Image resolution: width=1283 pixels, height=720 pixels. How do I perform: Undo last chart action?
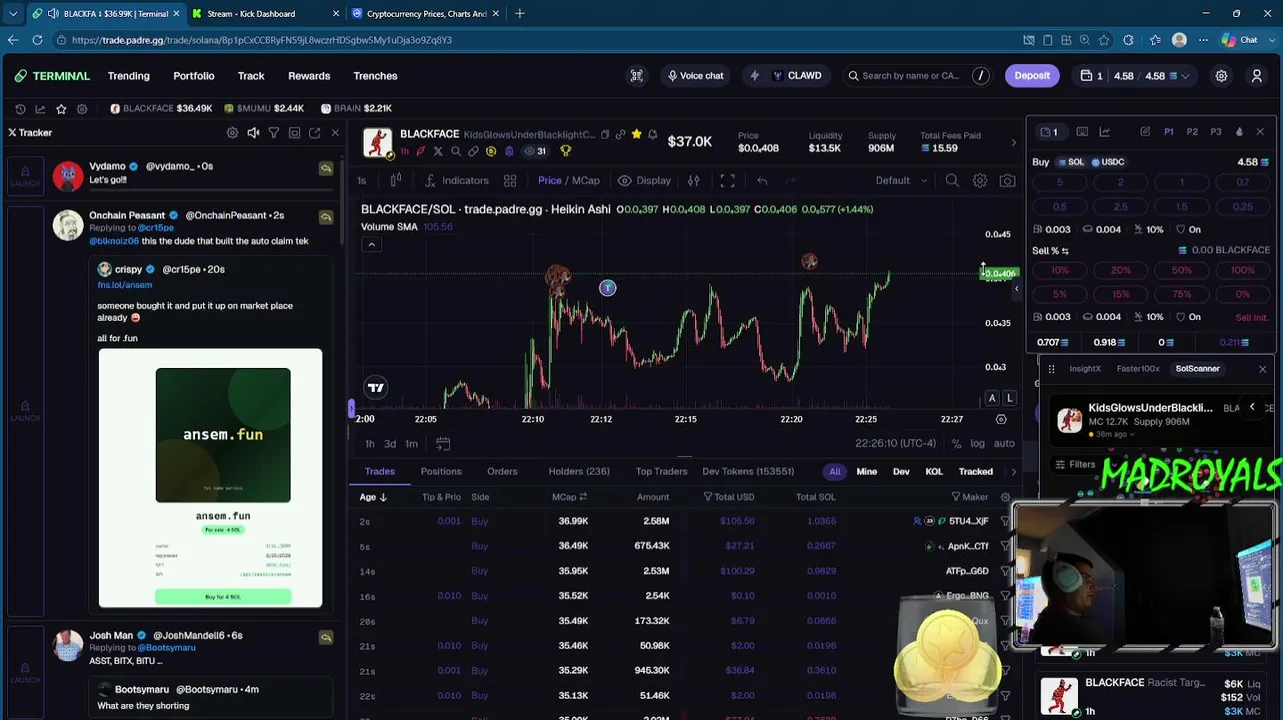pos(762,181)
